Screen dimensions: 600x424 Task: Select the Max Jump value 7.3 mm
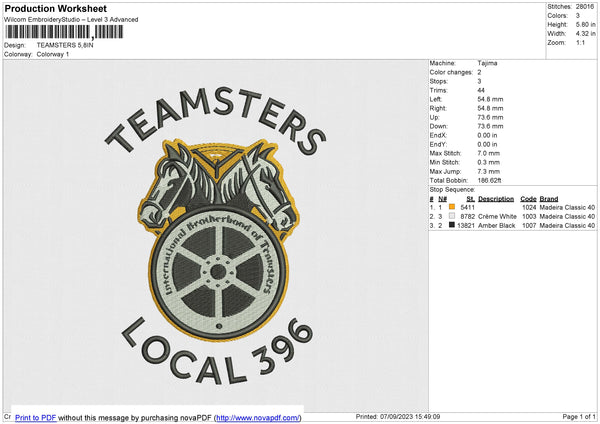489,171
